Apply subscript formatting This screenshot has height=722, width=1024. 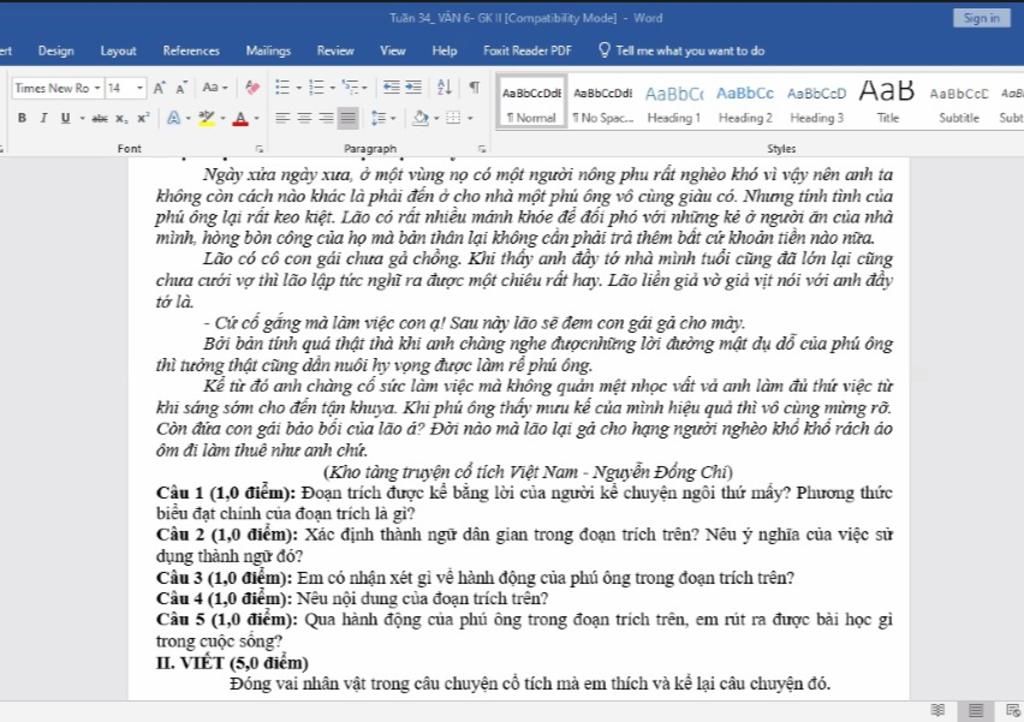121,118
